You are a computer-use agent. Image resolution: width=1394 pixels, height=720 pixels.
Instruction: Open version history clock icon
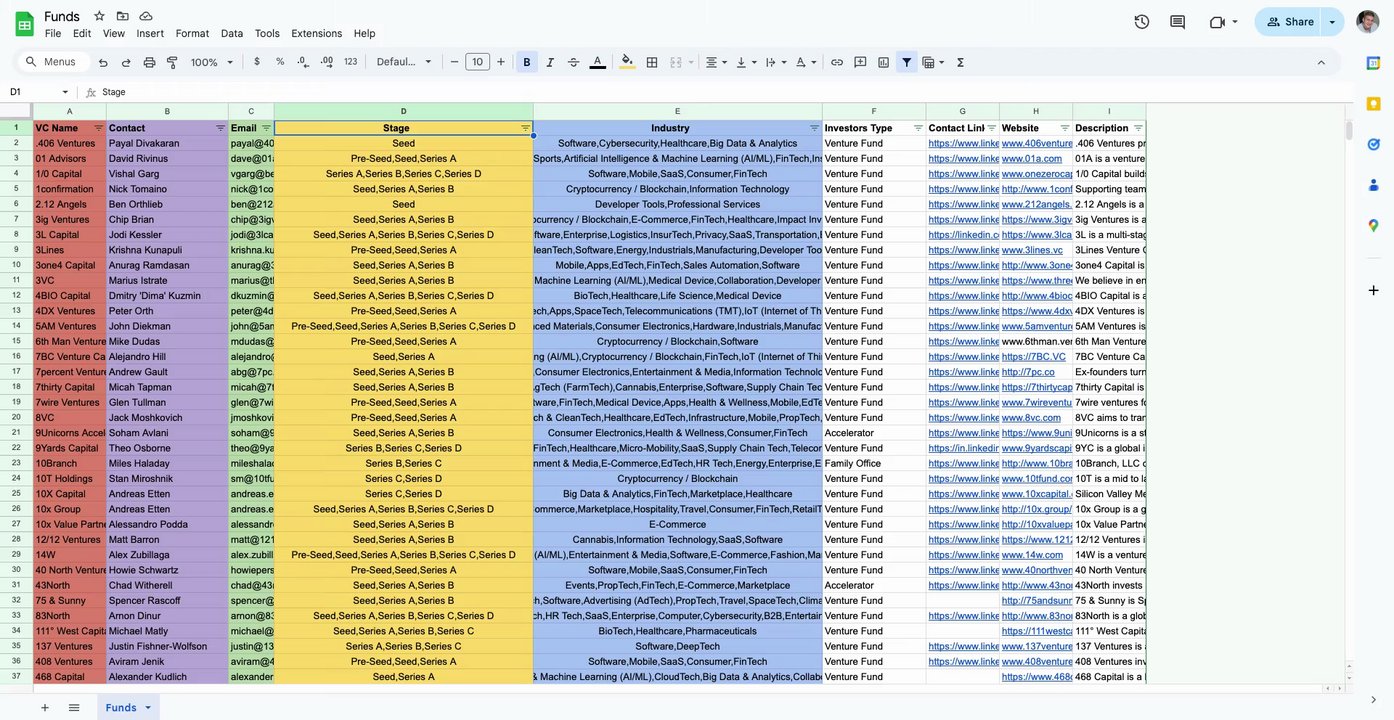(1142, 22)
